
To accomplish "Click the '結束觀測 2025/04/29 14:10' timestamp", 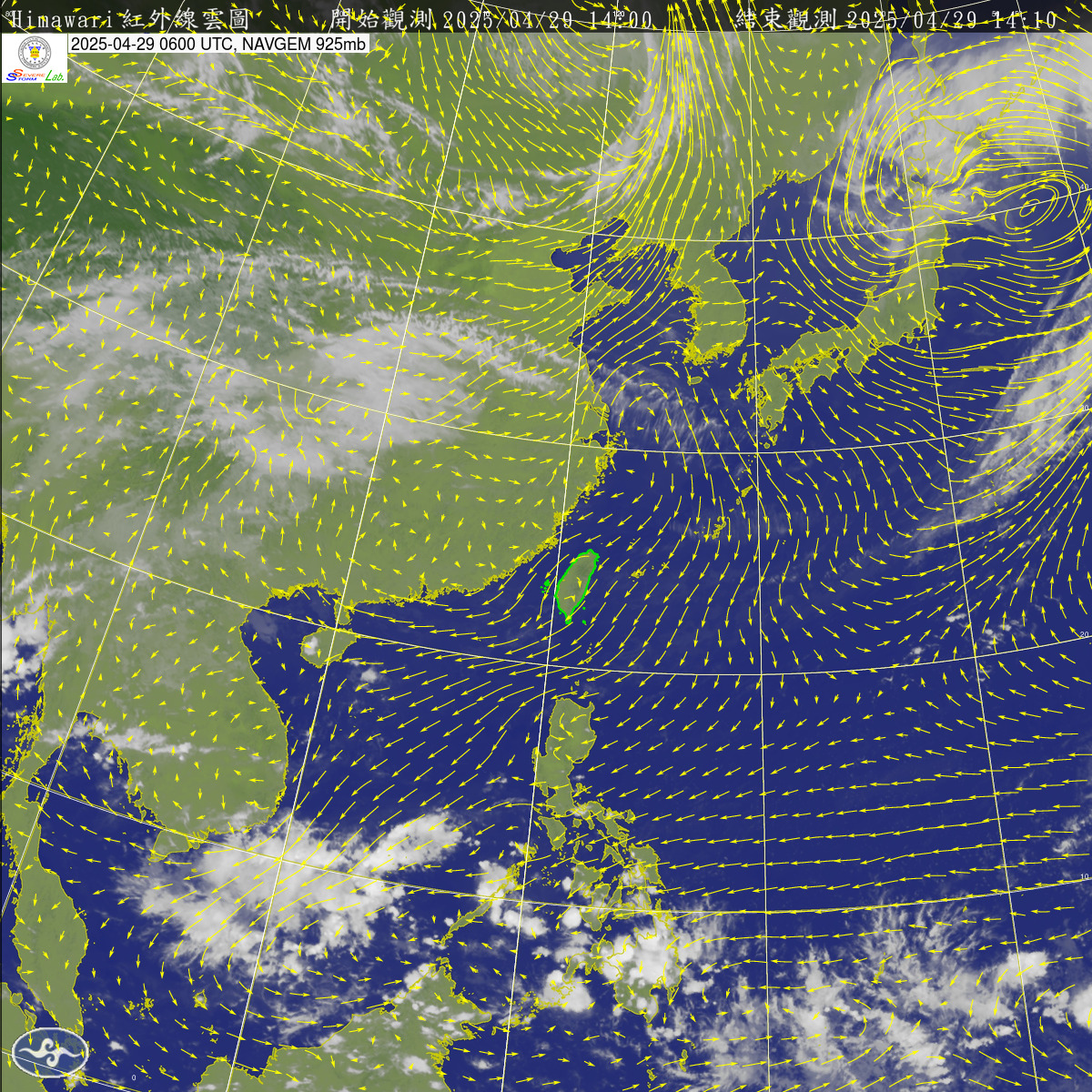I will point(896,18).
